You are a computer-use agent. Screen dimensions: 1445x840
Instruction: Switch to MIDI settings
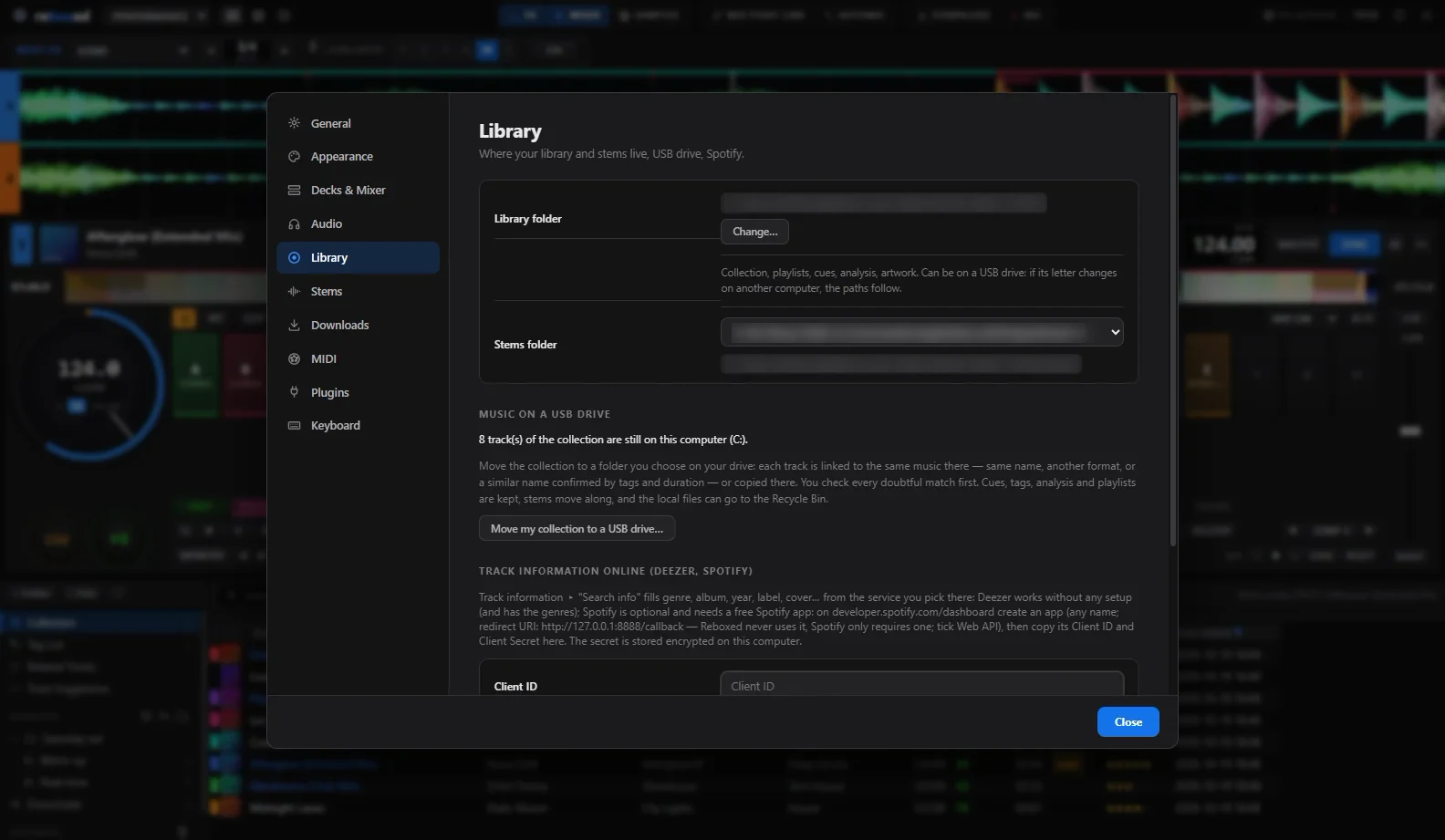click(x=358, y=359)
